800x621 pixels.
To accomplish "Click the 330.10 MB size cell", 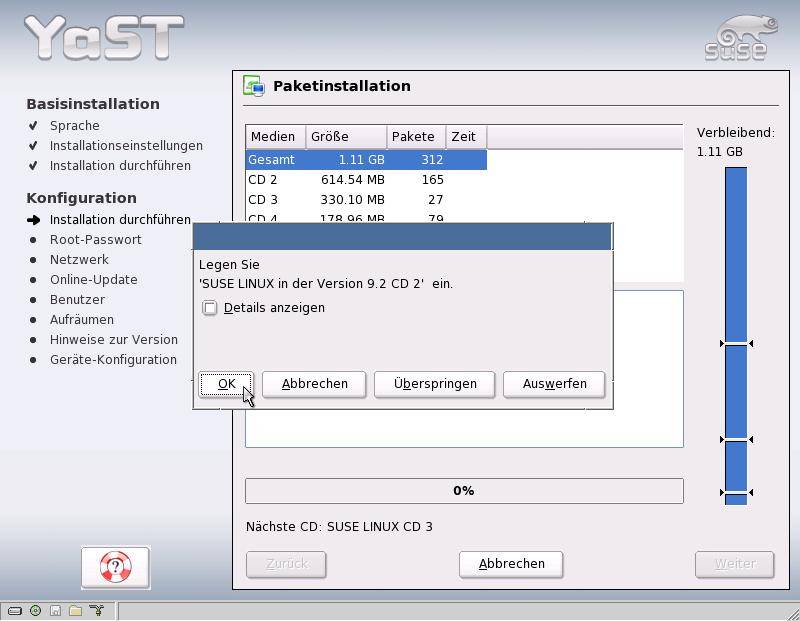I will 353,200.
